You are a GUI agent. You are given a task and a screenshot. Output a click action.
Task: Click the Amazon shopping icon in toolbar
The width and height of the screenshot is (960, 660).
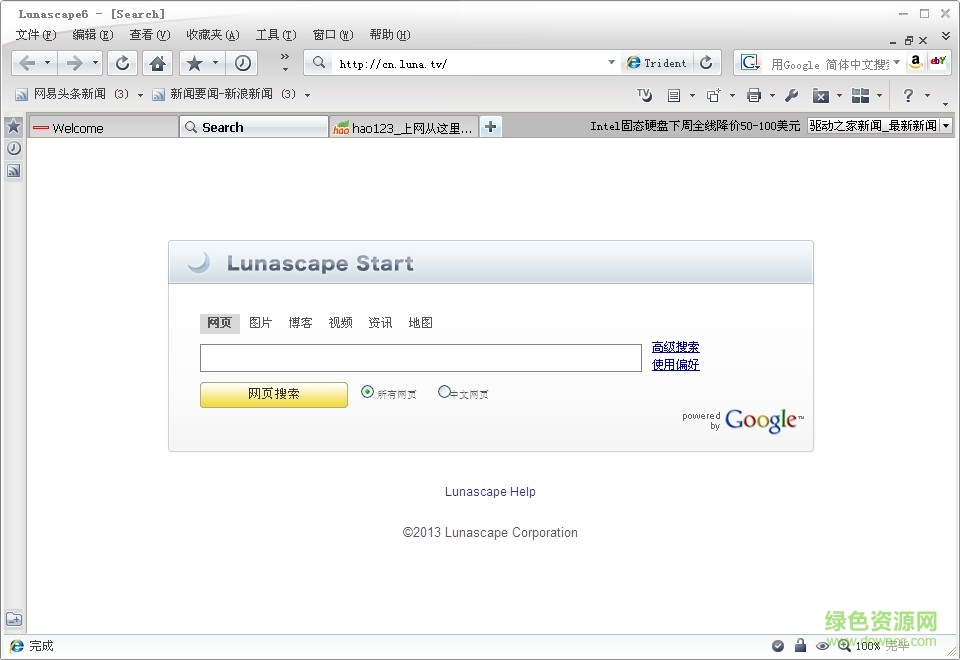[x=915, y=61]
